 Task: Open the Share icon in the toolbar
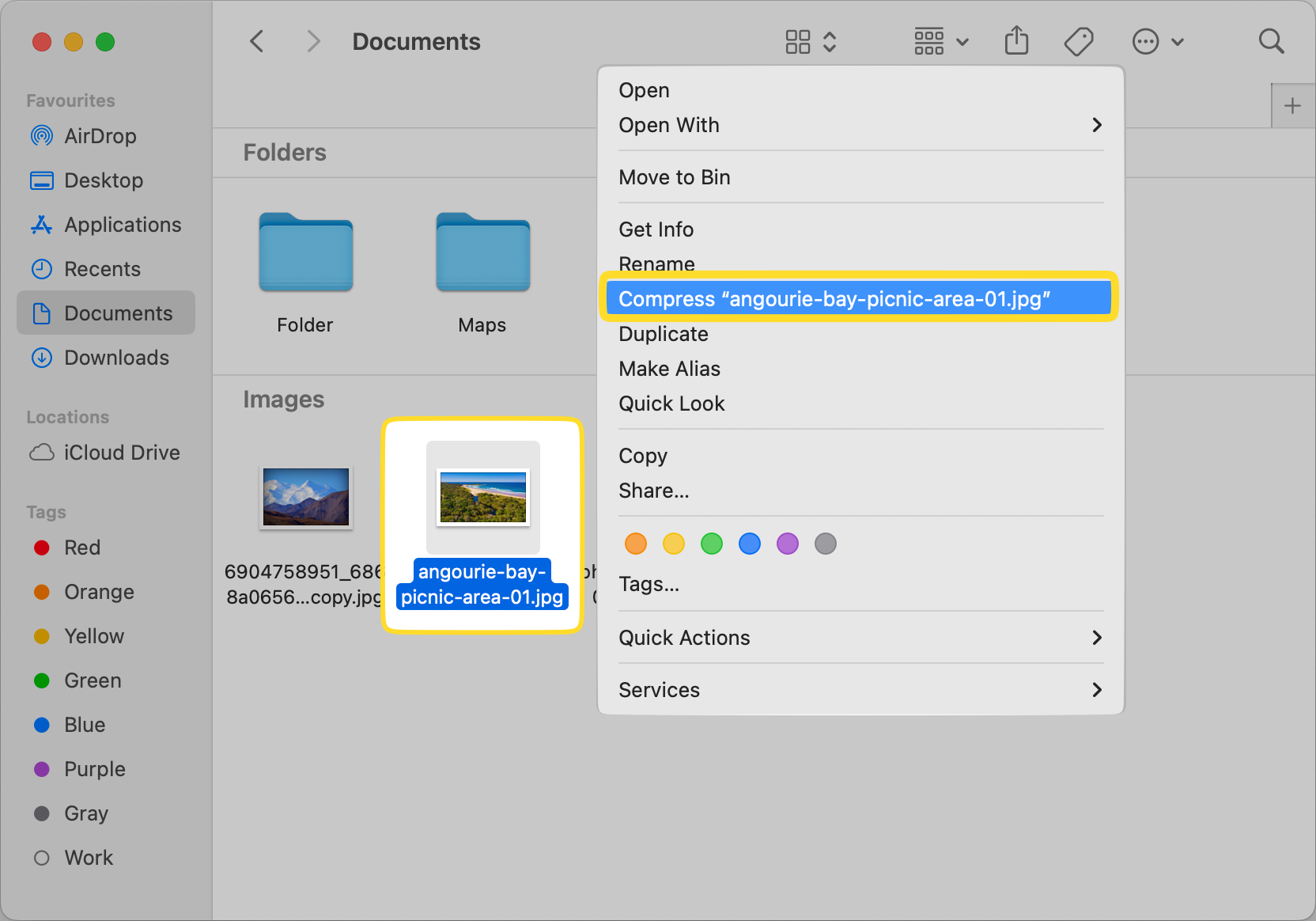click(x=1016, y=41)
